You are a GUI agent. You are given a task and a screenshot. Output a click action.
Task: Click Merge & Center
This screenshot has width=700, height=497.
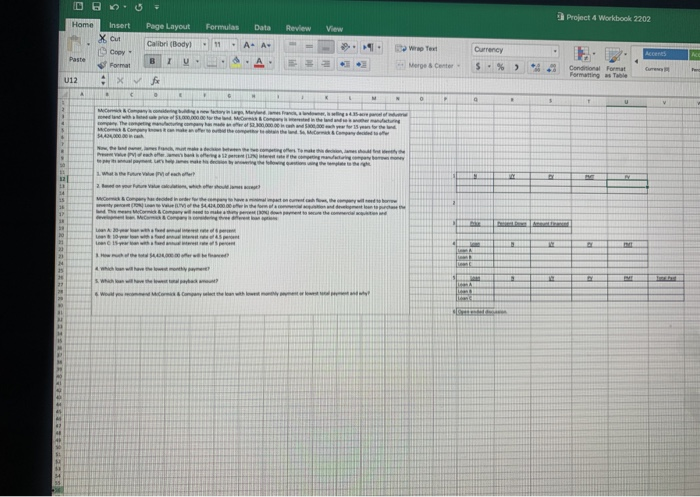point(425,66)
